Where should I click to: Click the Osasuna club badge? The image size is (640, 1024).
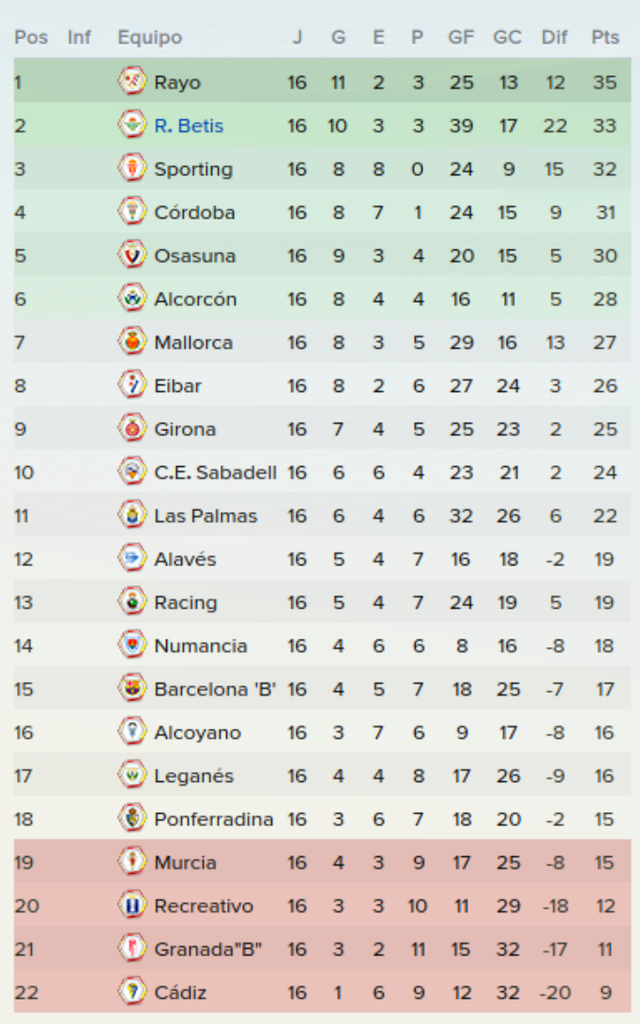(x=132, y=254)
